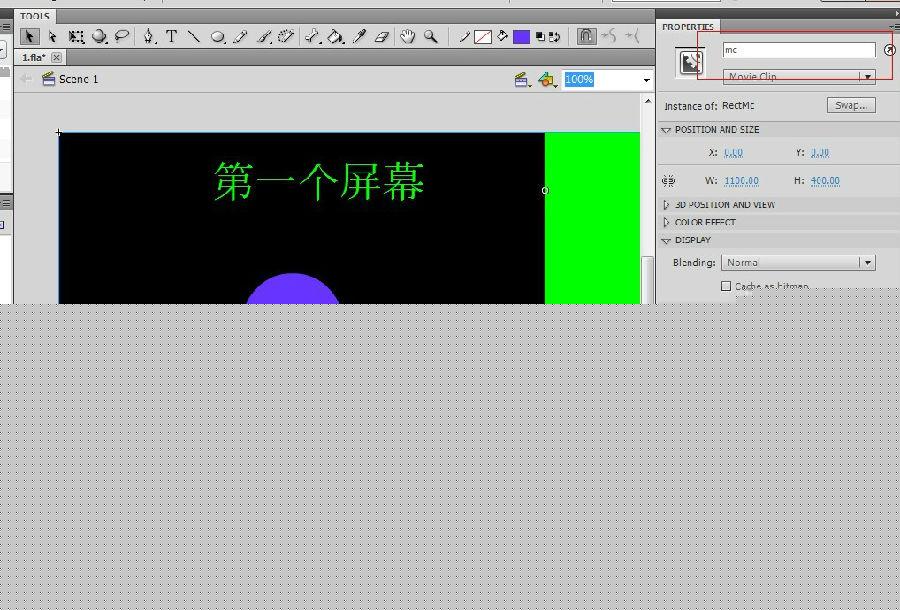Select the Subselection tool

pos(52,37)
